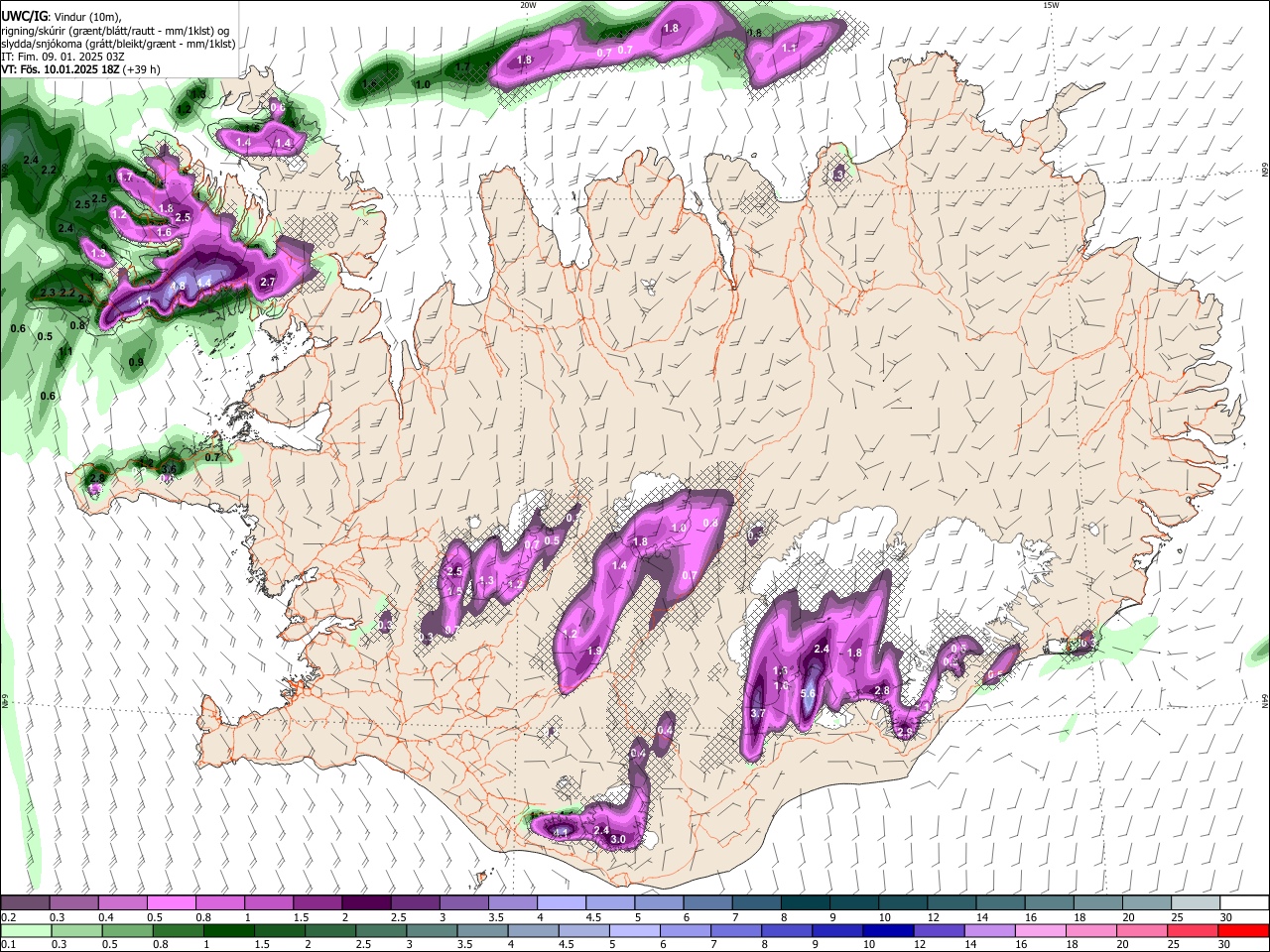Screen dimensions: 1270x952
Task: Select the bright red swatch after 30
Action: point(1243,930)
